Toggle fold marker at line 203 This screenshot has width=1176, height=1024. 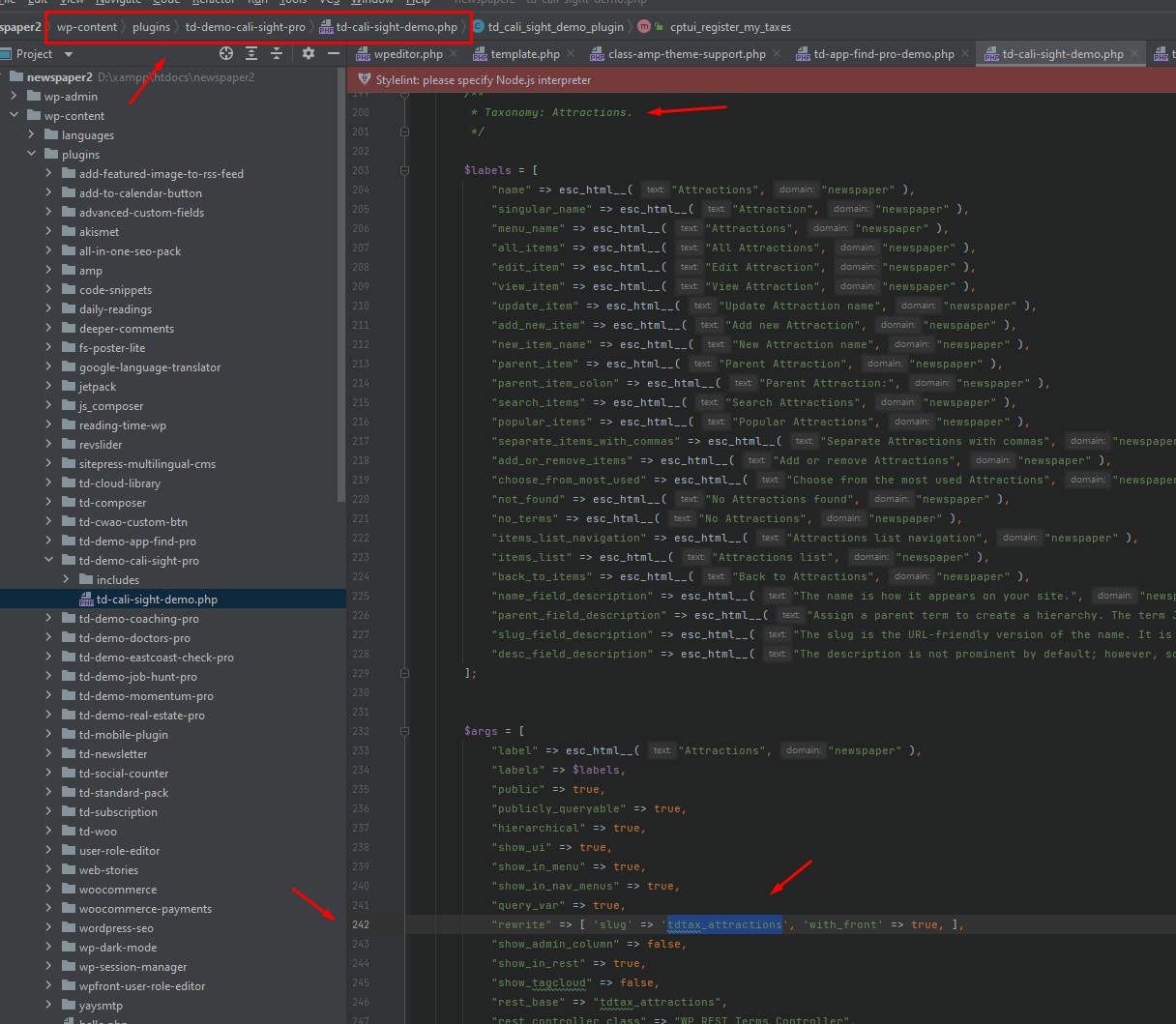click(404, 170)
